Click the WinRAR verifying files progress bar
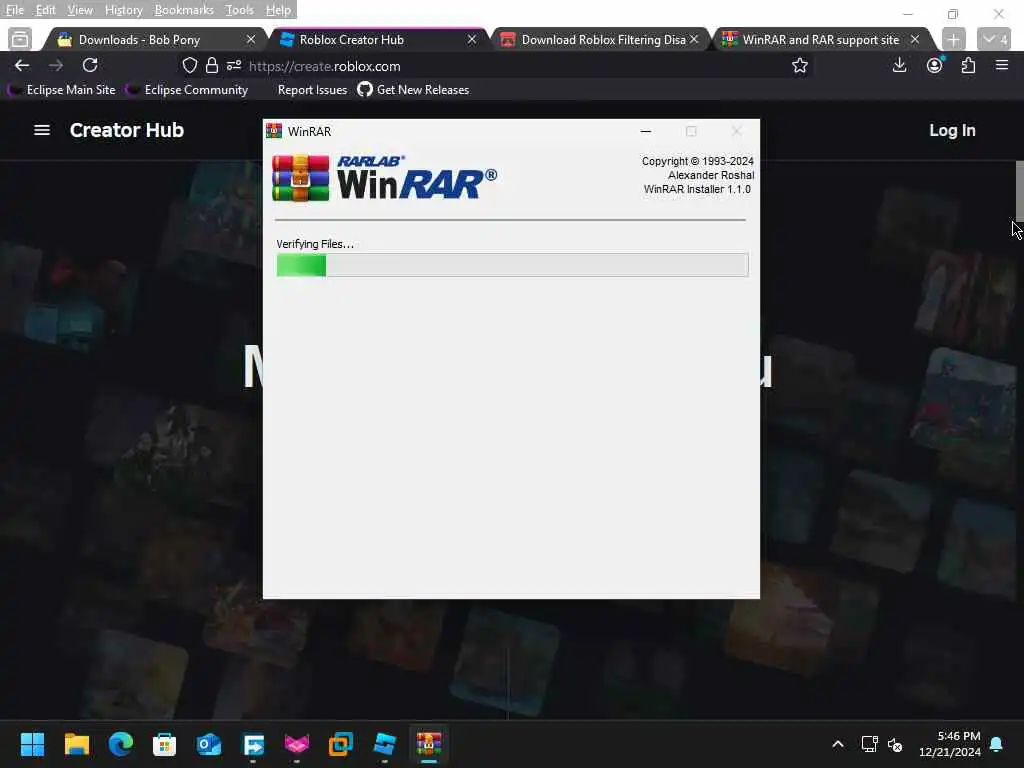Viewport: 1024px width, 768px height. pos(512,265)
